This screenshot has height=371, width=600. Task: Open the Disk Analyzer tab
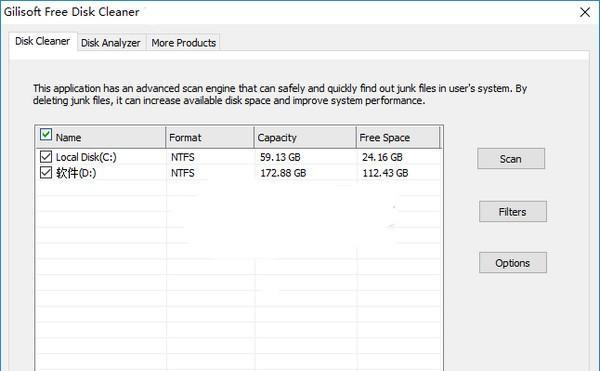pyautogui.click(x=111, y=43)
